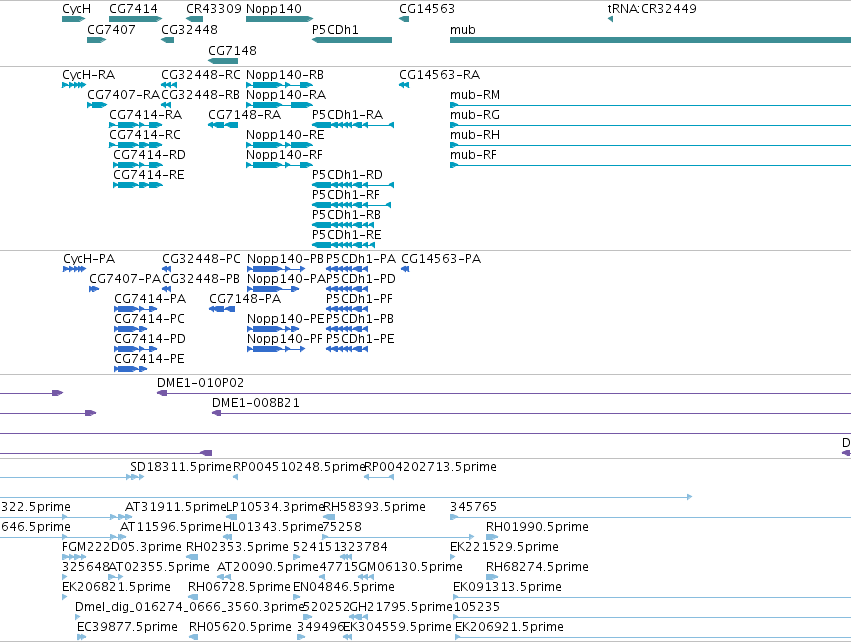
Task: Click the CG7414 gene label
Action: pyautogui.click(x=133, y=9)
